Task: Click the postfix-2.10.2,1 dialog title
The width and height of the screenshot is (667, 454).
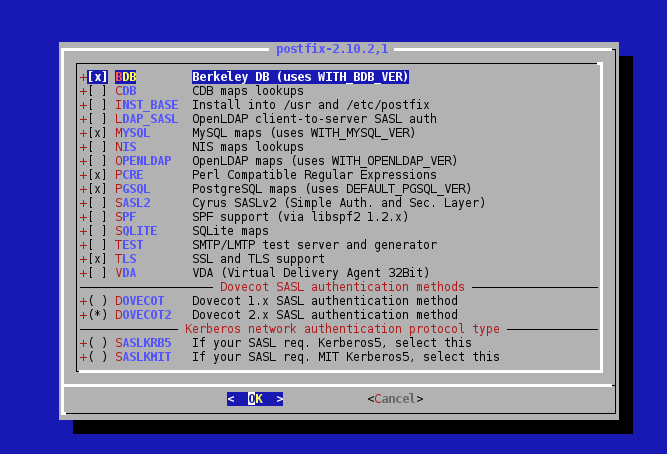Action: coord(332,49)
